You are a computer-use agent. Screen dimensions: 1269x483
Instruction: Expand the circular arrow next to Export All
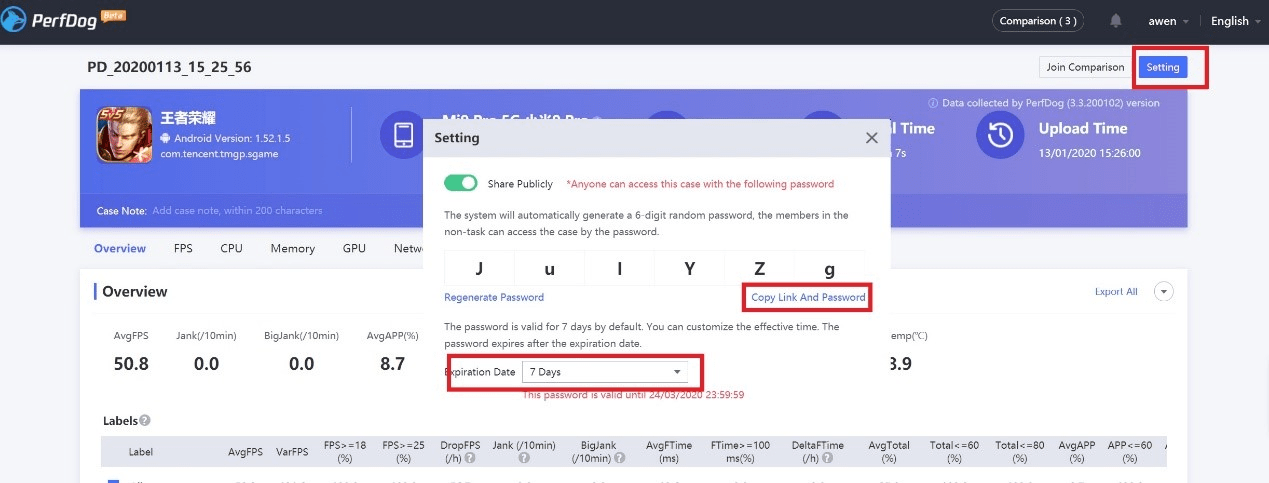pyautogui.click(x=1163, y=291)
